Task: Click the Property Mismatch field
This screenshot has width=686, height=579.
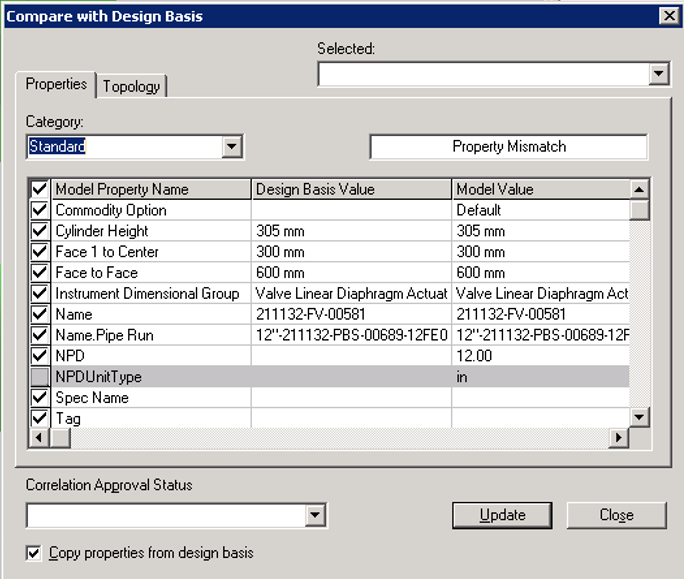Action: click(508, 147)
